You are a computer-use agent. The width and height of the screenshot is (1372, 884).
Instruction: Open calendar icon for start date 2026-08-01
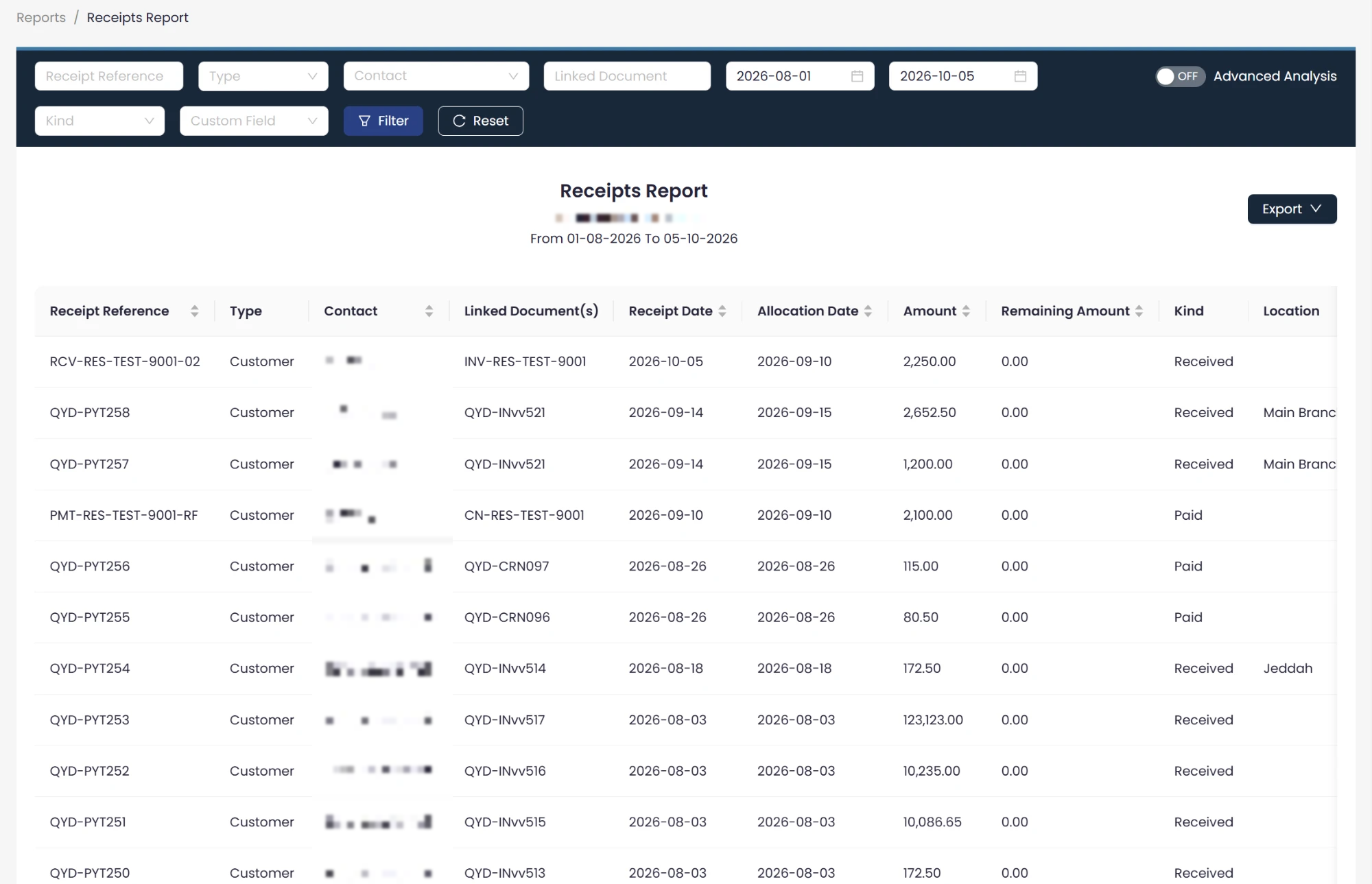click(x=857, y=76)
